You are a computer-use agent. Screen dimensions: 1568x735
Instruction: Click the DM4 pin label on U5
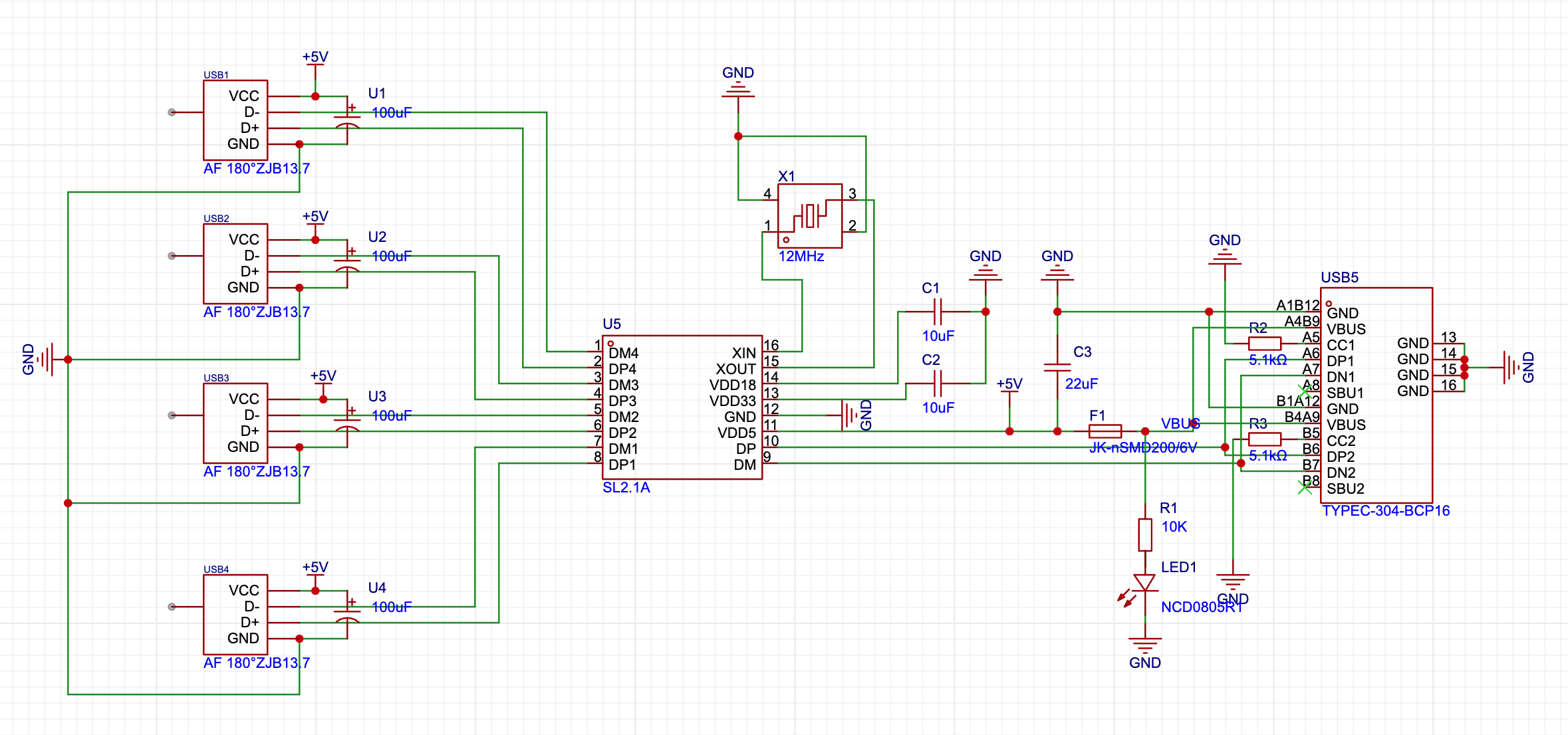coord(624,353)
